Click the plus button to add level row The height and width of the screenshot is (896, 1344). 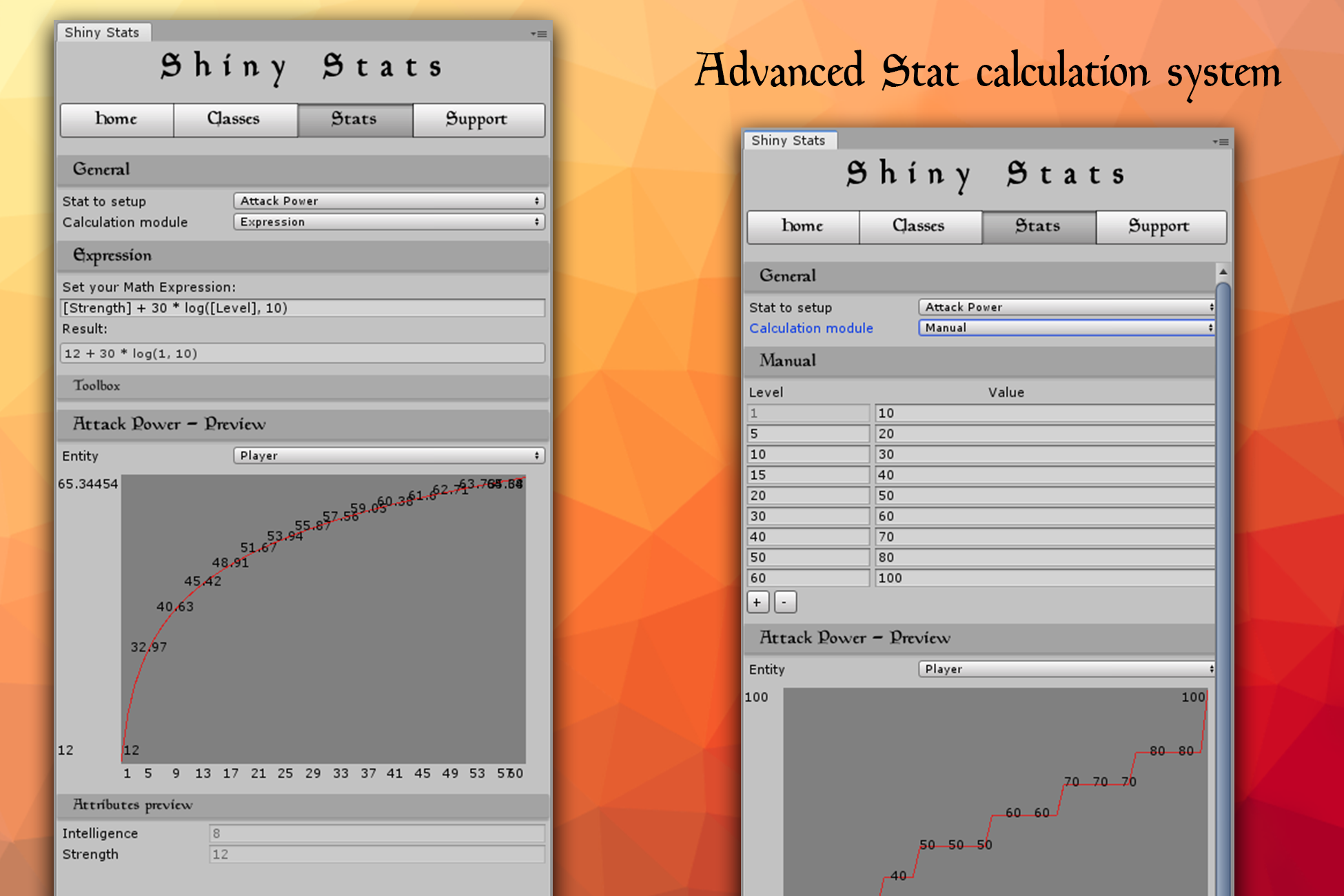click(757, 602)
